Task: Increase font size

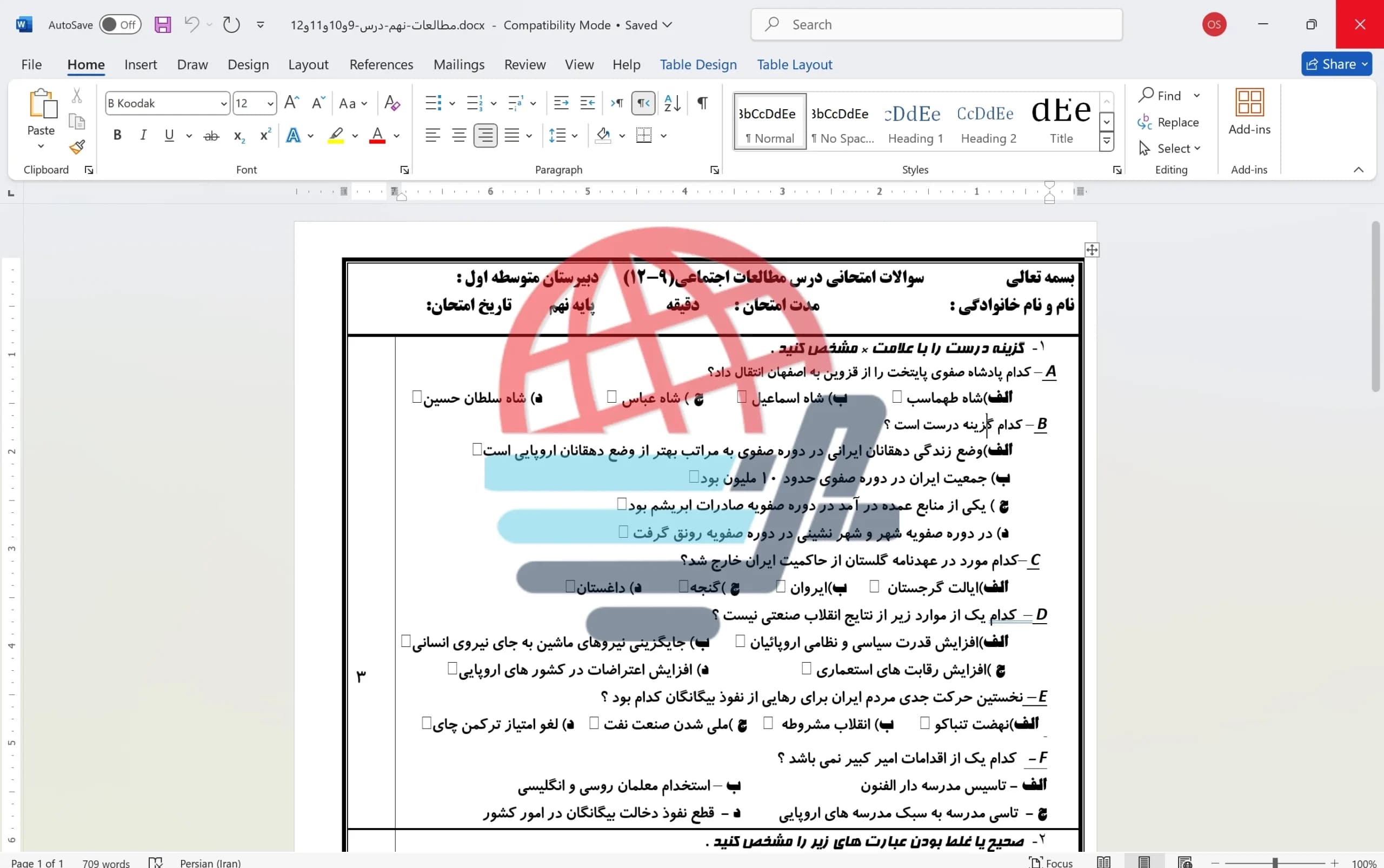Action: 292,103
